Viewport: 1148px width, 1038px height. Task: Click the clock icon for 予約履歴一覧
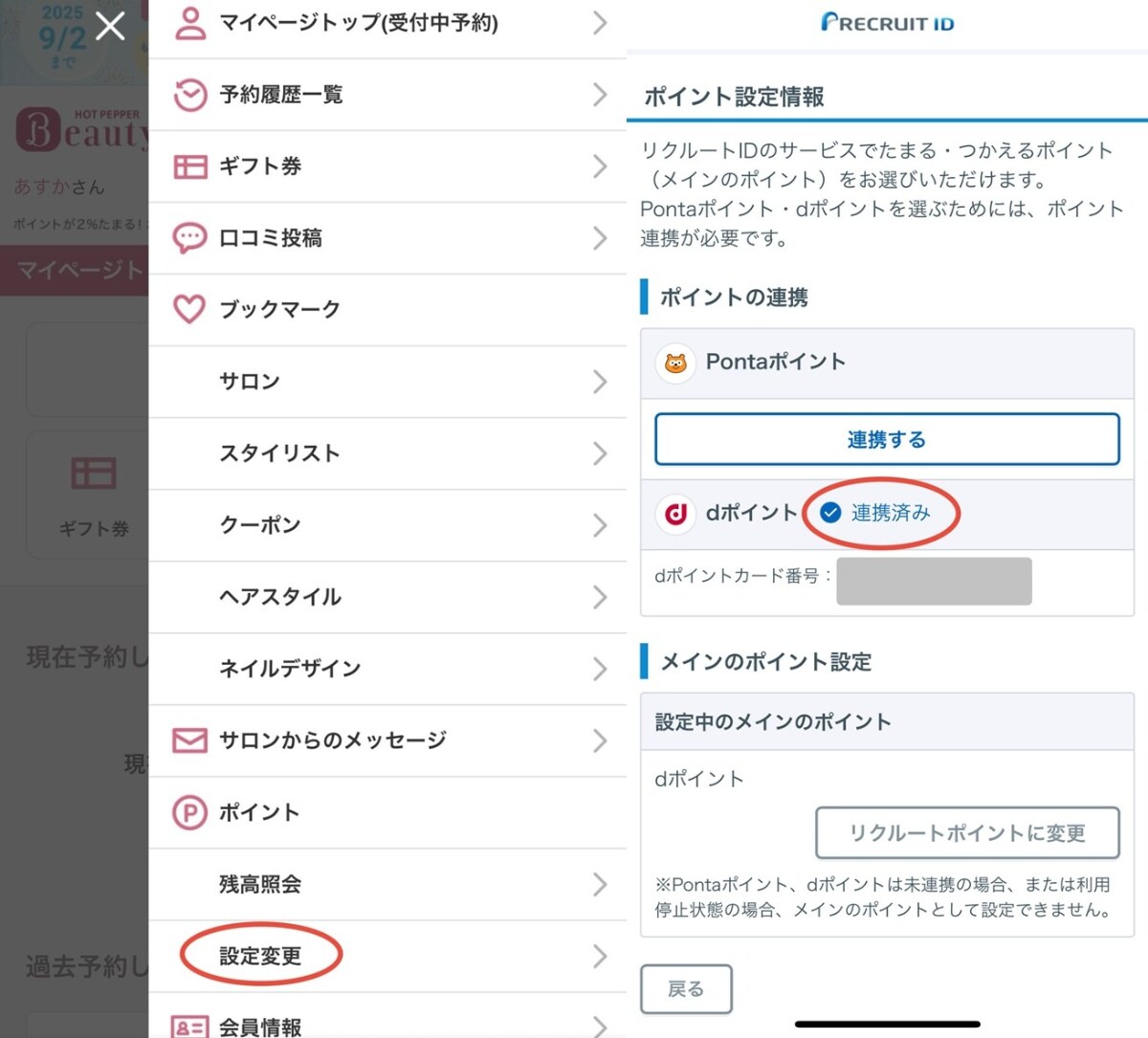point(191,95)
